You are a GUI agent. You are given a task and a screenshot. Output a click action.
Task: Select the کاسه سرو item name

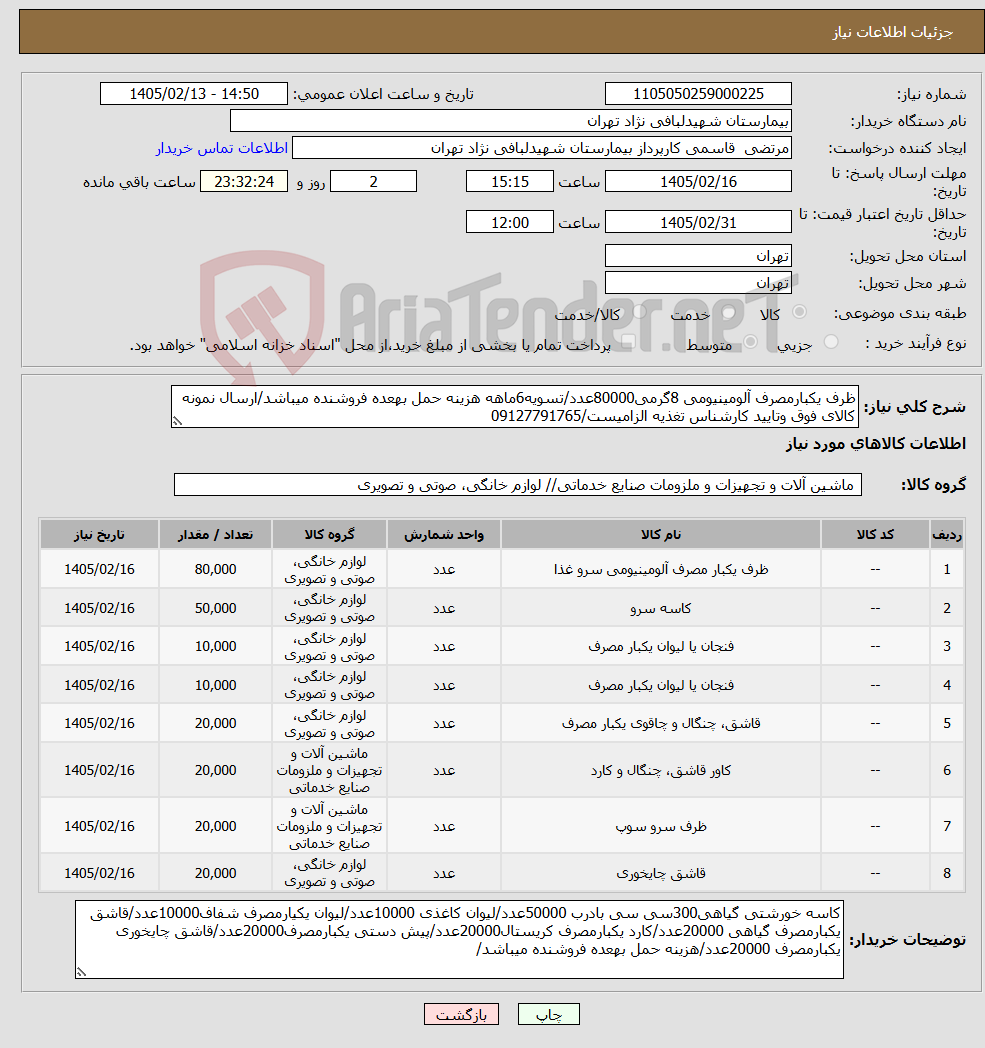[x=661, y=608]
